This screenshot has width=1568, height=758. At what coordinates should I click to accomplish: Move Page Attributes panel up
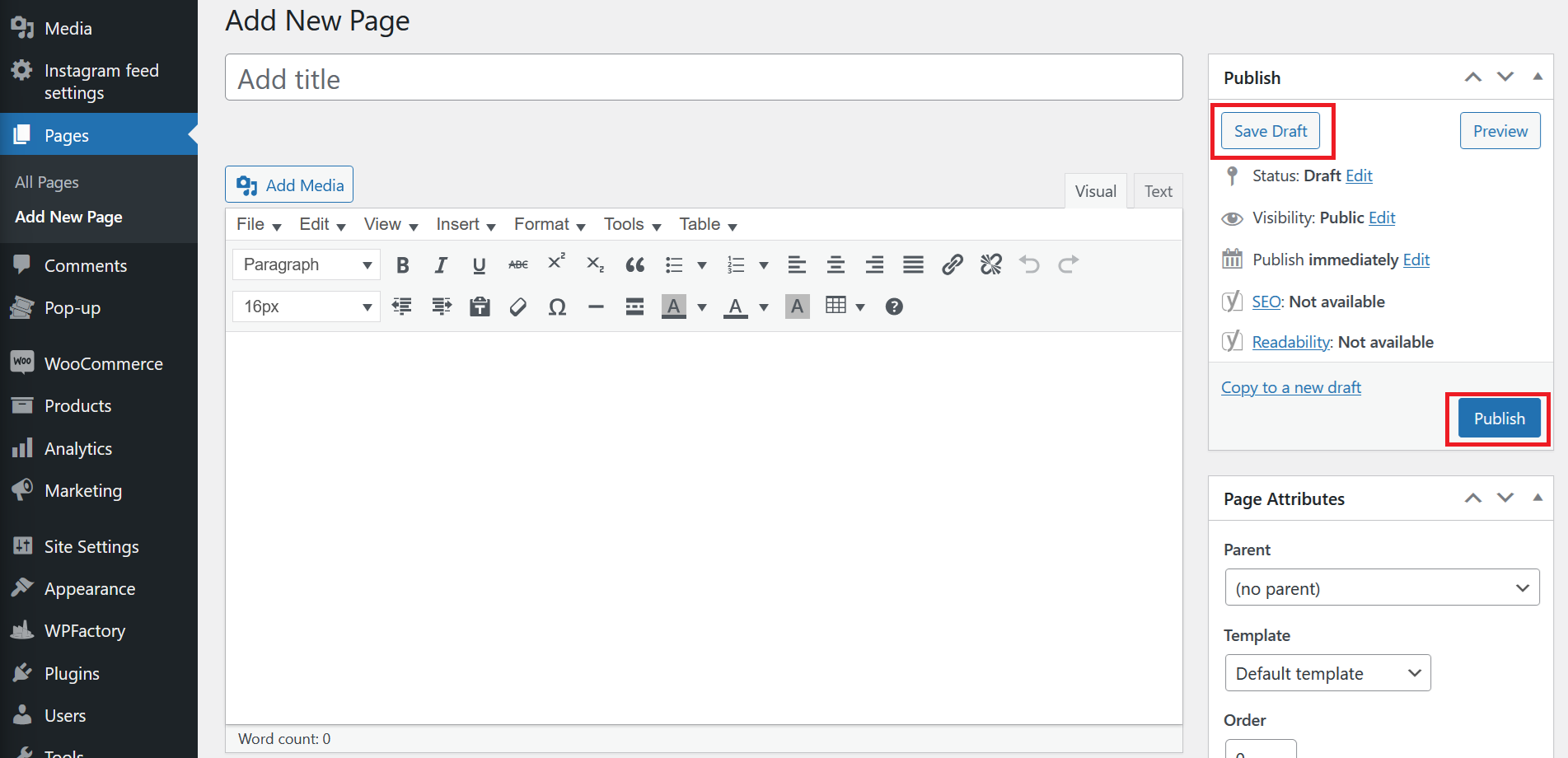(x=1473, y=498)
